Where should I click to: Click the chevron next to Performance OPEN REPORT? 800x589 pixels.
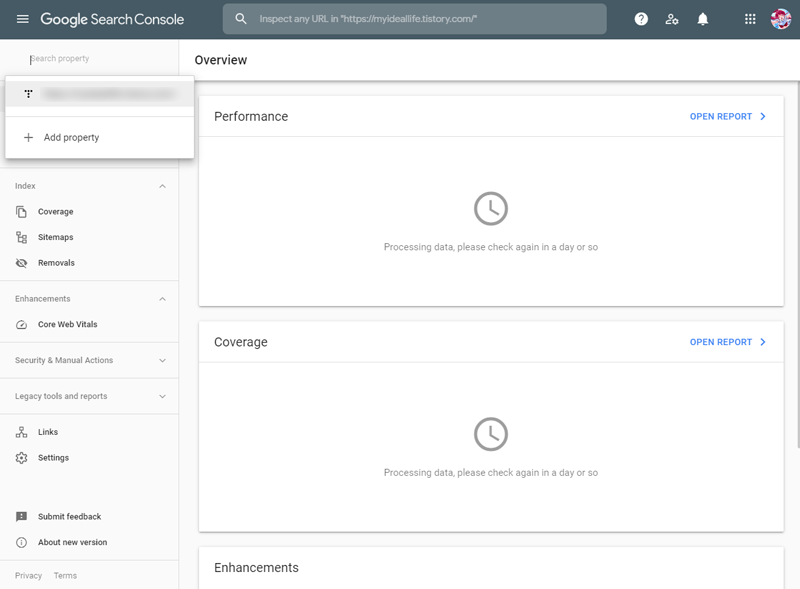click(763, 116)
